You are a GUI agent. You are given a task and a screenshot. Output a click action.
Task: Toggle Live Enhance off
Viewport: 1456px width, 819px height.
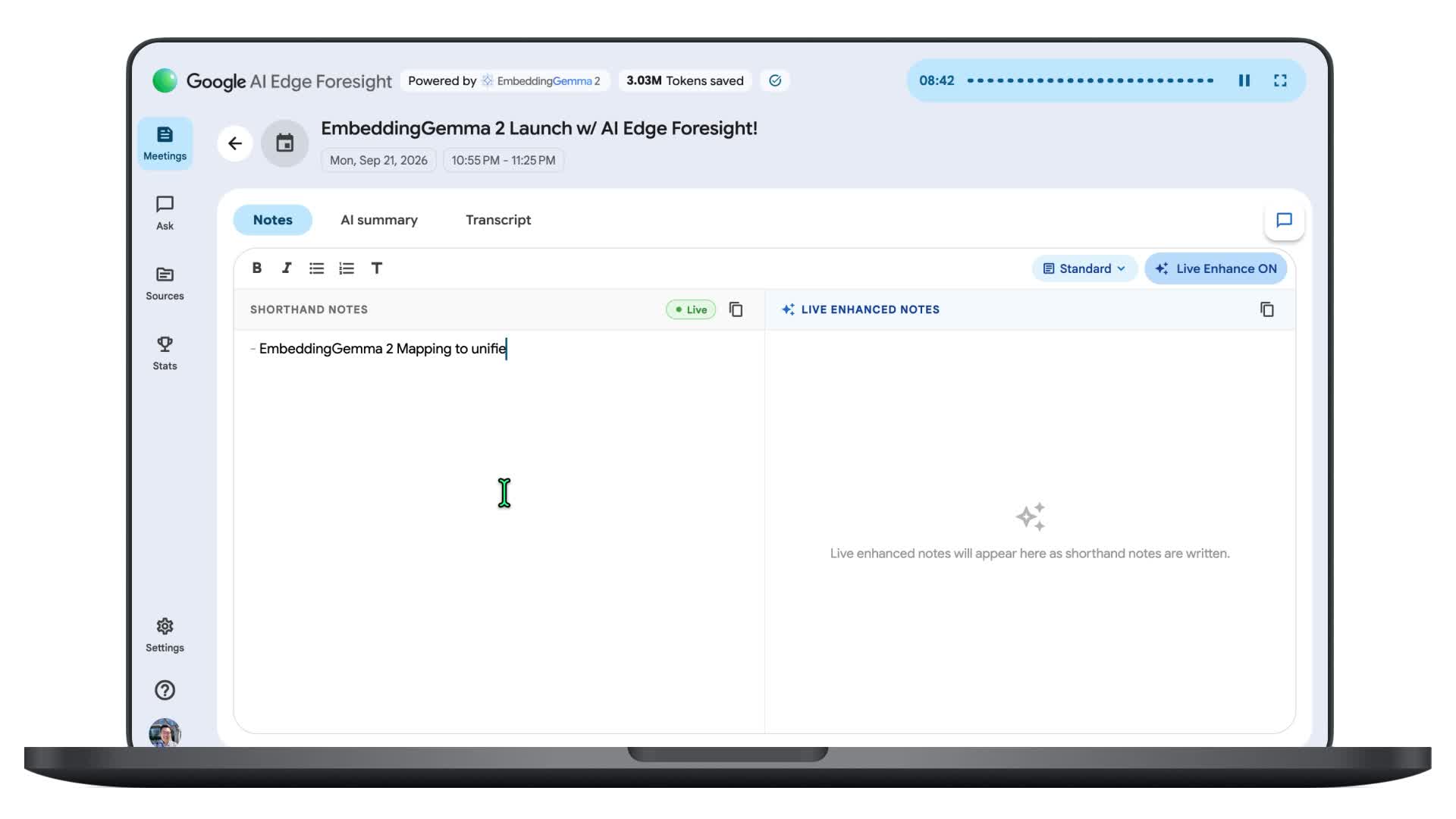[x=1216, y=268]
